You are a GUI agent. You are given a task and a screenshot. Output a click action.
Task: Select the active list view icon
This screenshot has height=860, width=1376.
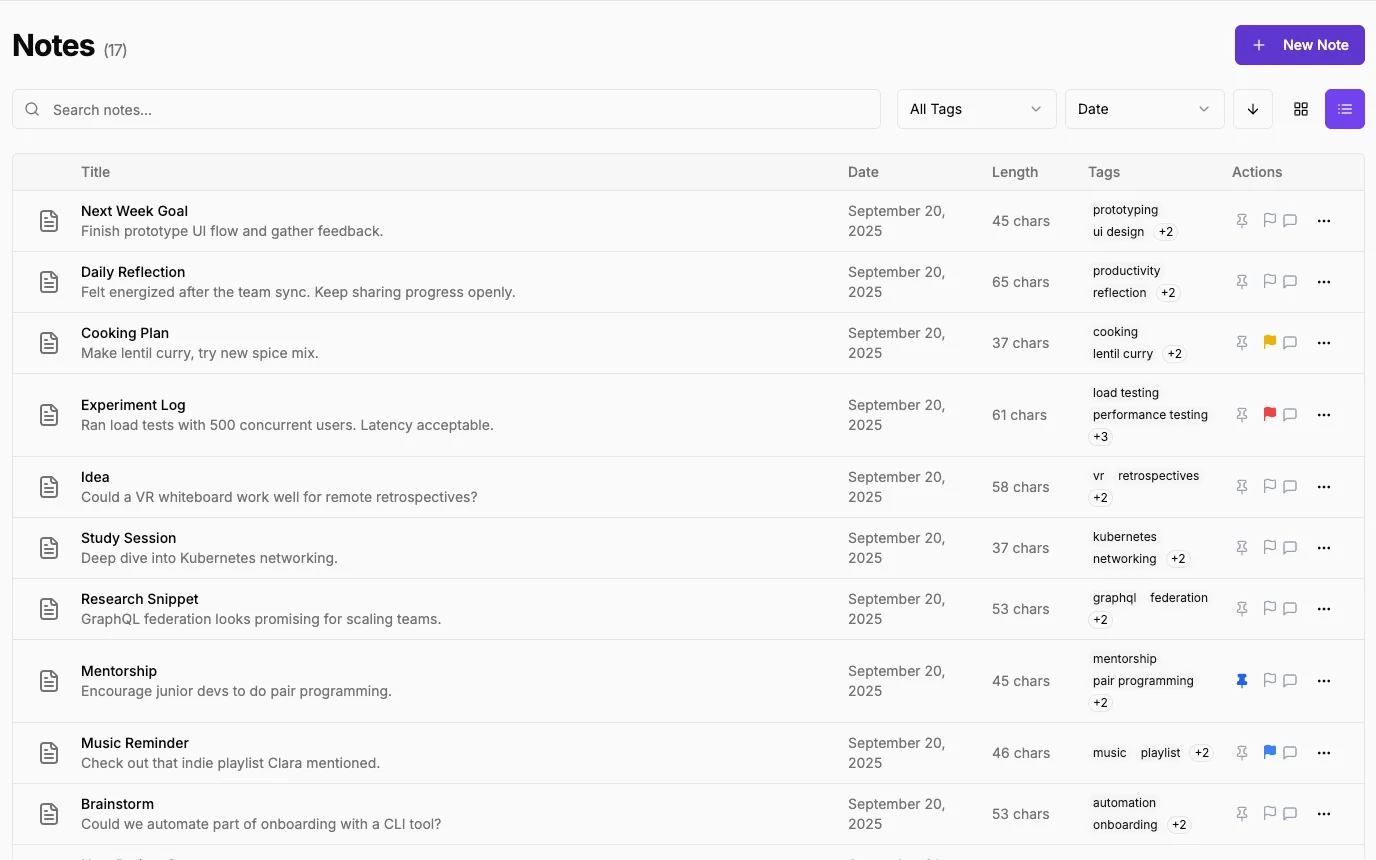point(1345,109)
